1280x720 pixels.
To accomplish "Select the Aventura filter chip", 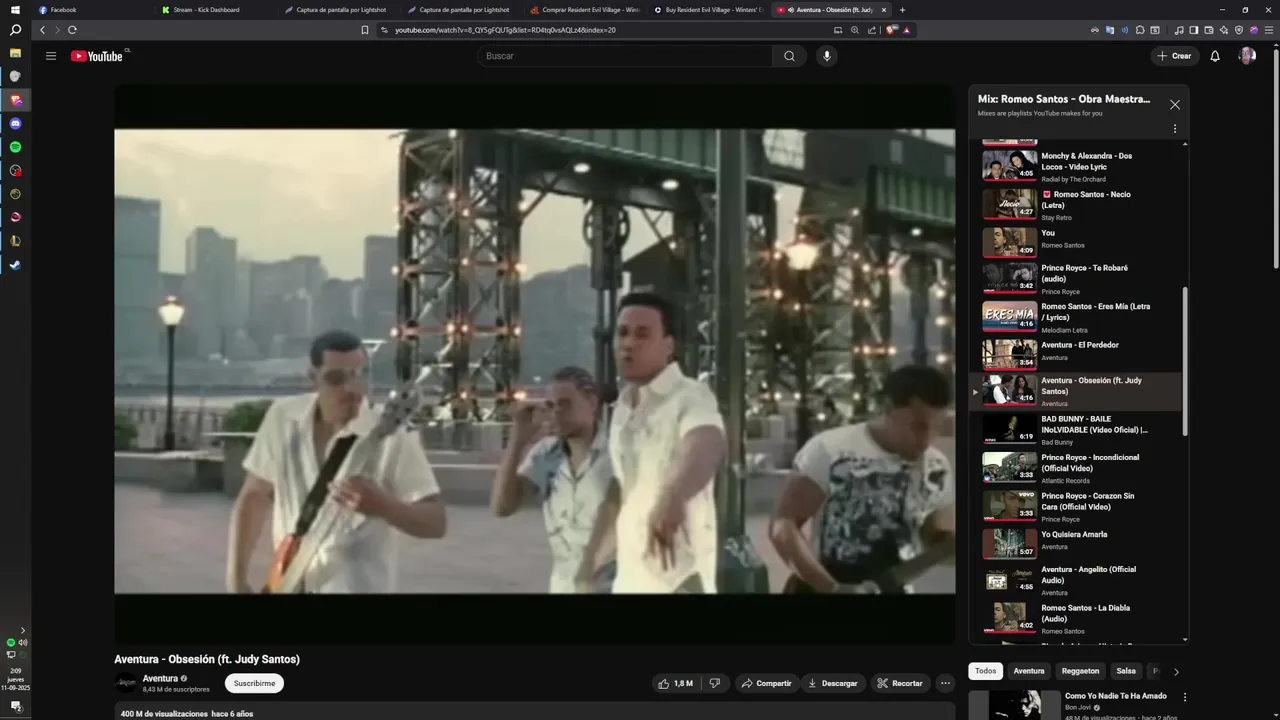I will [1028, 671].
